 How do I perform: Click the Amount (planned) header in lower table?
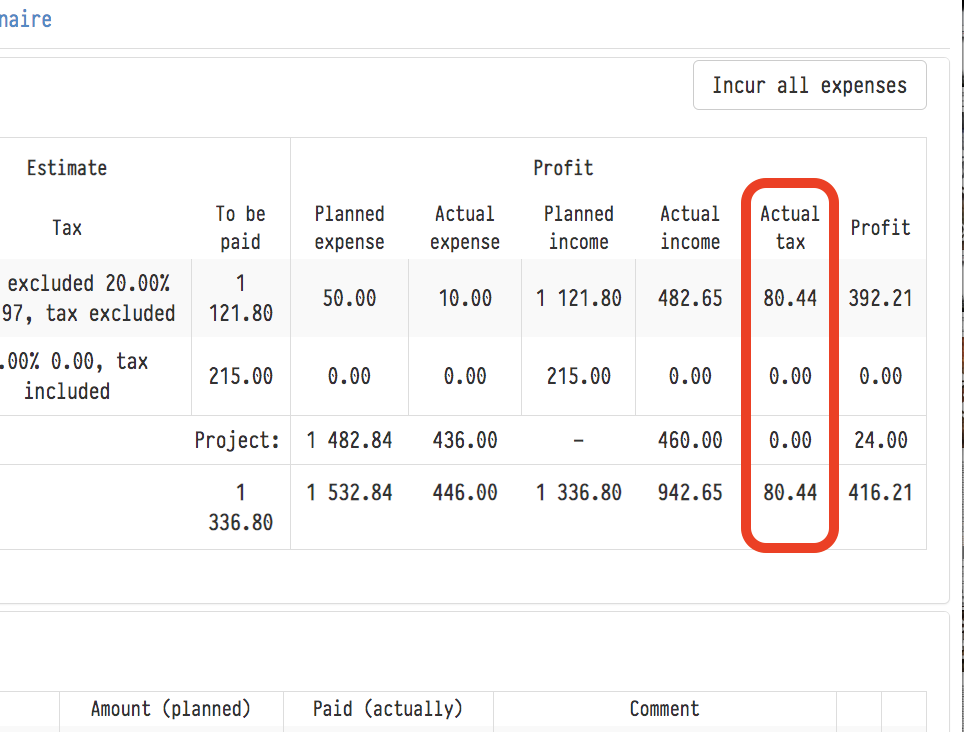(x=171, y=709)
